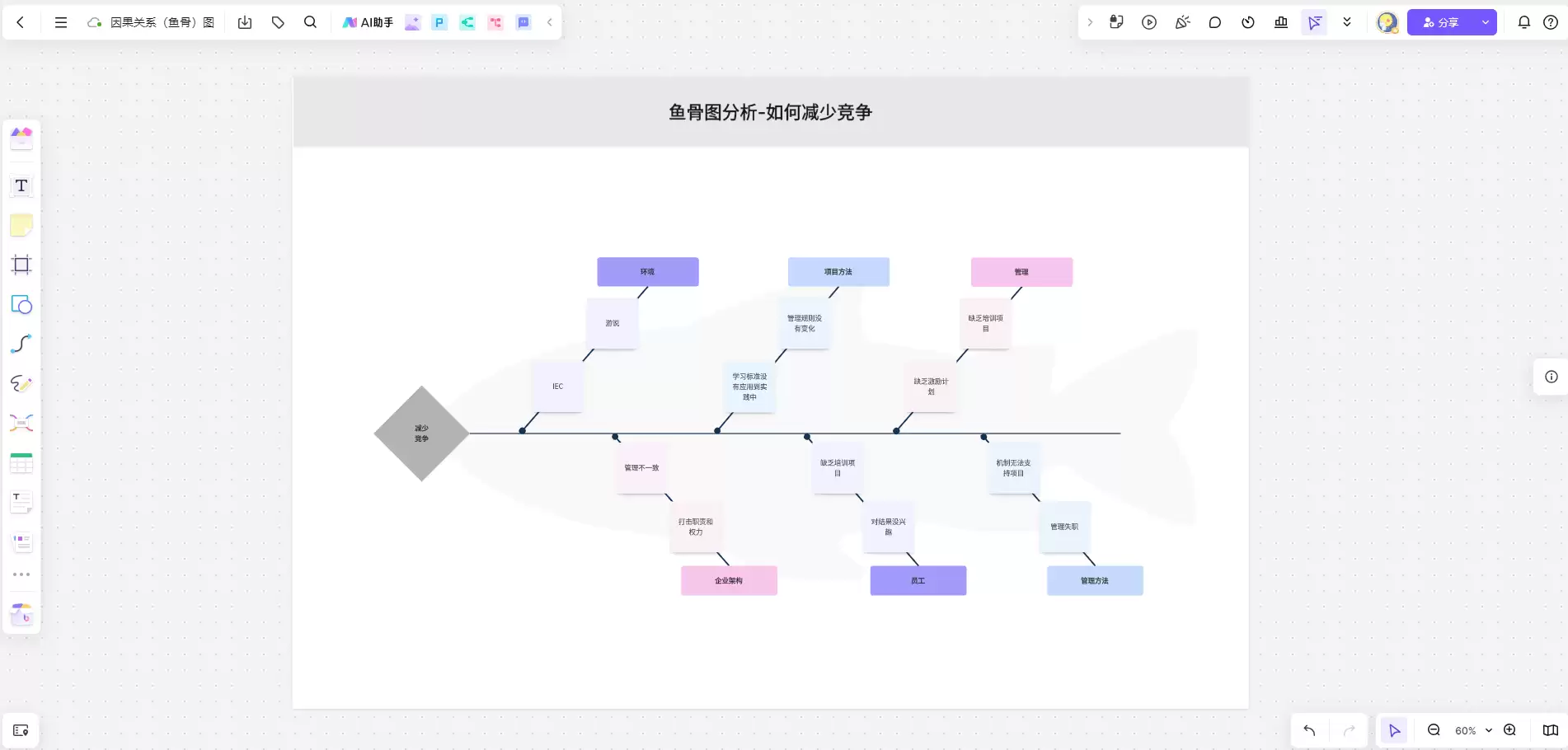
Task: Click the title 鱼骨图分析-如何减少竞争
Action: (770, 112)
